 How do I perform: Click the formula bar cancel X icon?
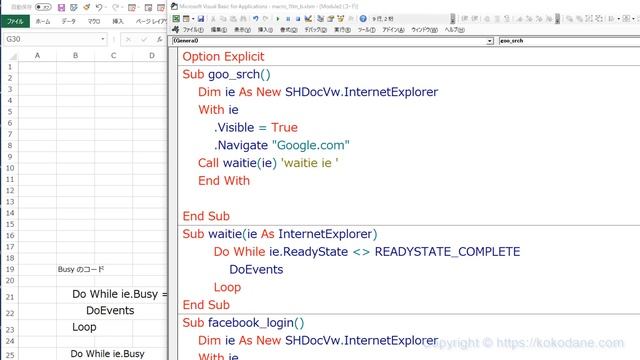point(128,39)
